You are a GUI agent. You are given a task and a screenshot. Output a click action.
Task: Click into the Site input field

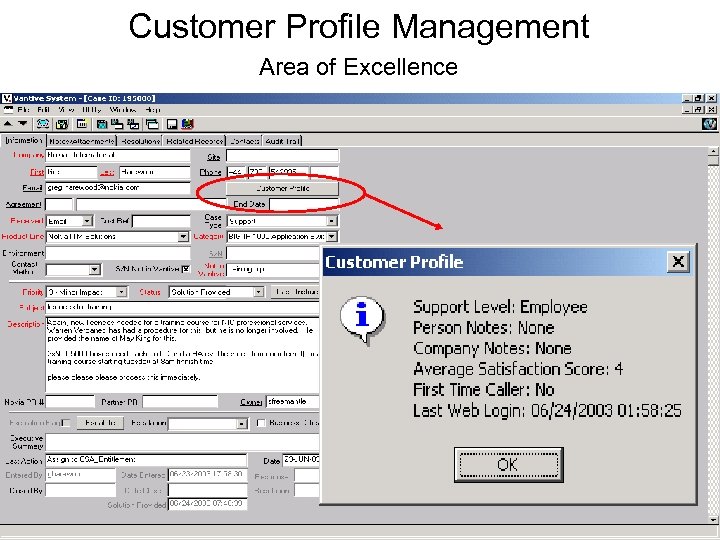(282, 156)
